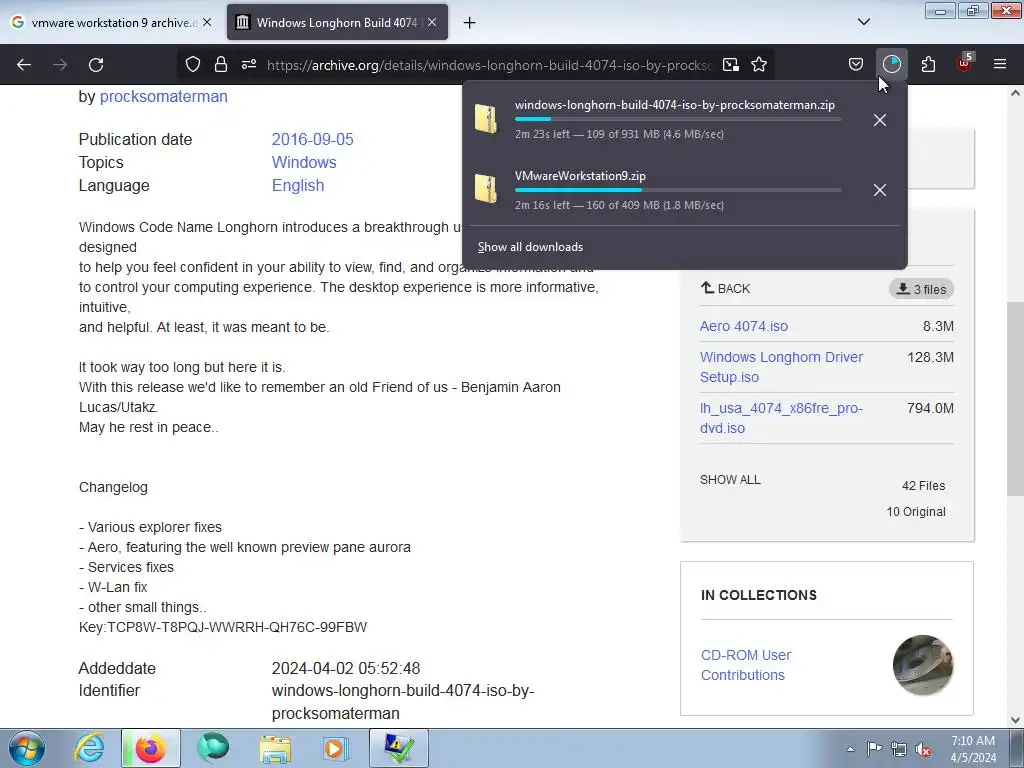Screen dimensions: 1024x768
Task: Bookmark this page with the star icon
Action: pyautogui.click(x=759, y=65)
